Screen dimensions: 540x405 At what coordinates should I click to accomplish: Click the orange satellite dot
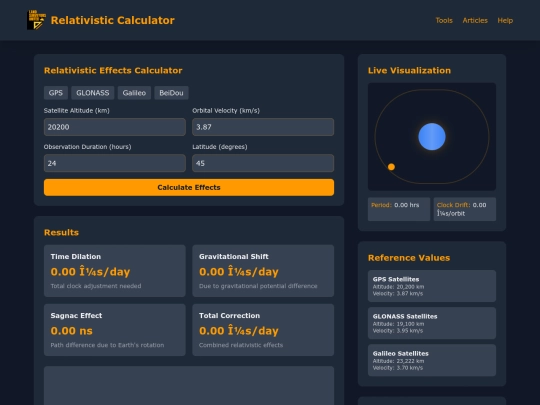point(391,167)
